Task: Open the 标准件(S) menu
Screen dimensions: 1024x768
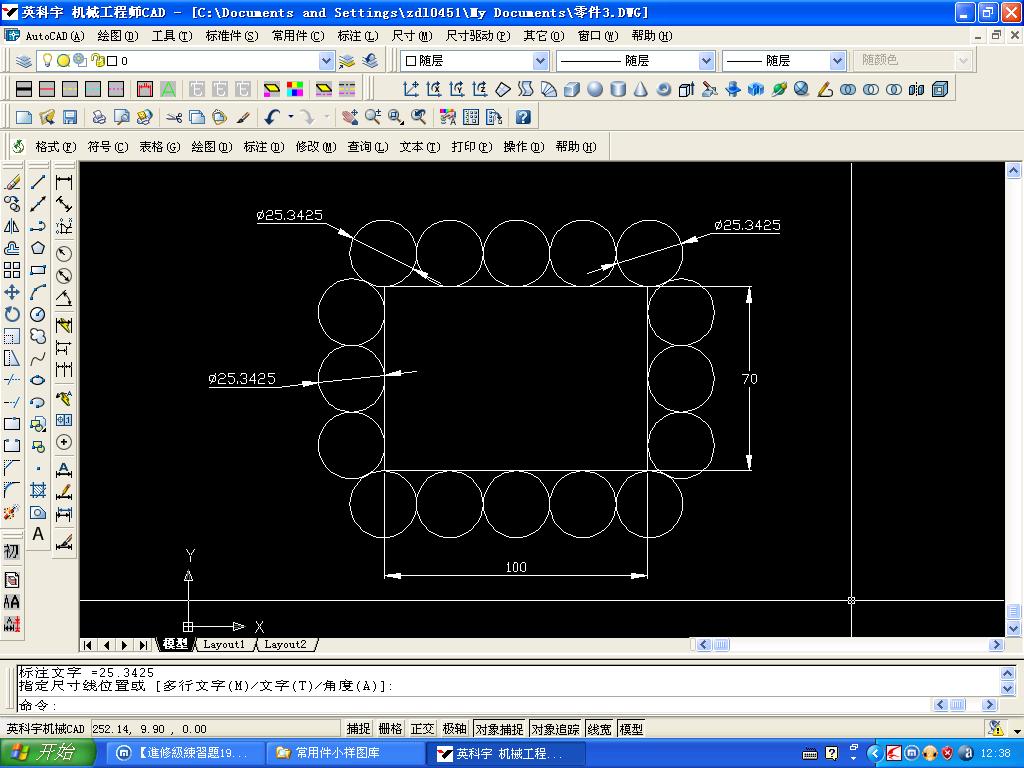Action: pyautogui.click(x=232, y=36)
